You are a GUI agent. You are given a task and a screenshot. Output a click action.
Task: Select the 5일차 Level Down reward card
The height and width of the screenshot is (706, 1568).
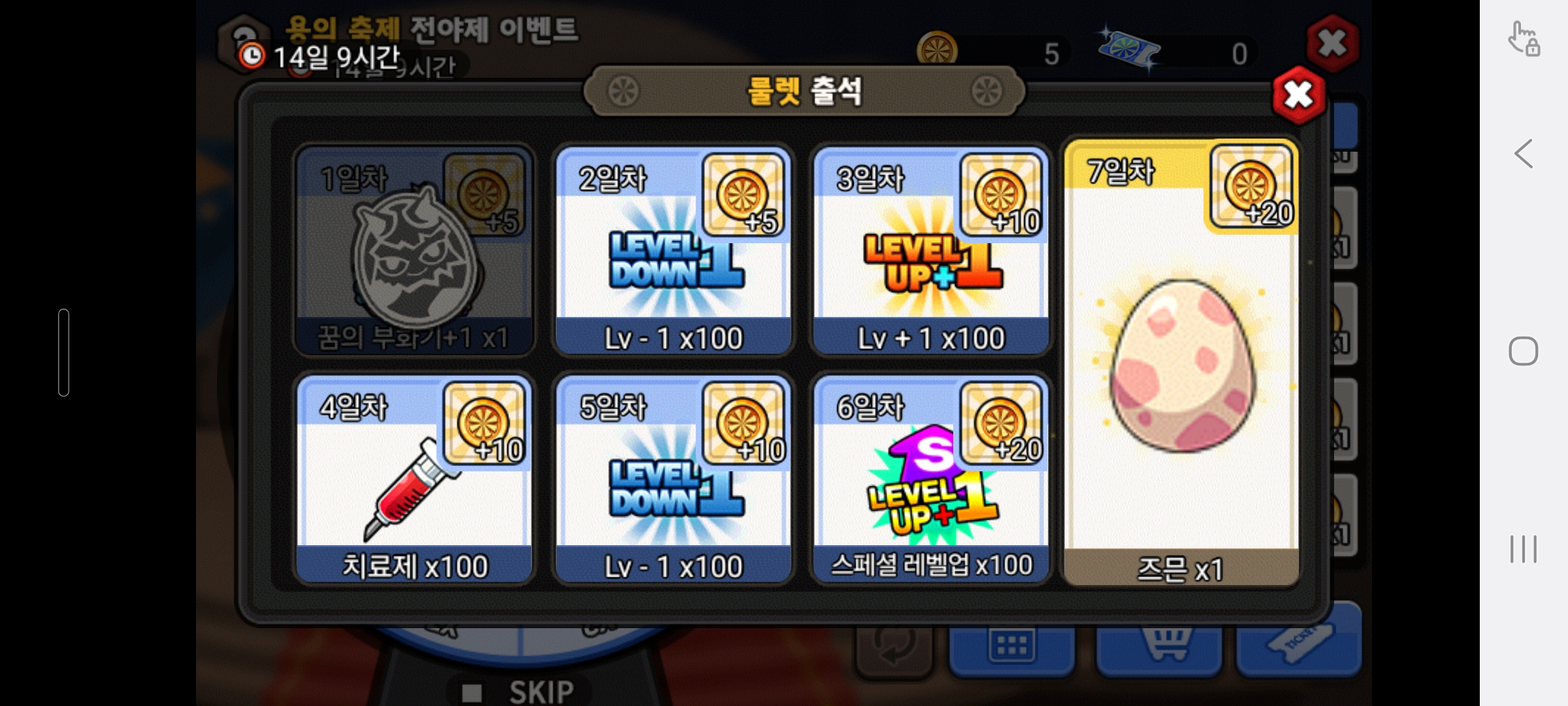click(673, 479)
